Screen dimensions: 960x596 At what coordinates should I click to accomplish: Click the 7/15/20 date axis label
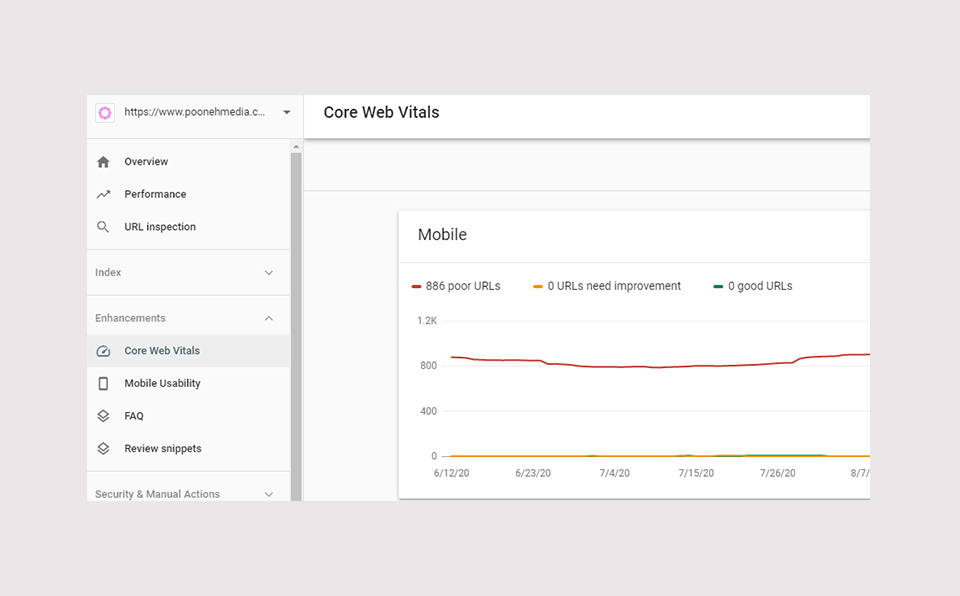(x=696, y=473)
